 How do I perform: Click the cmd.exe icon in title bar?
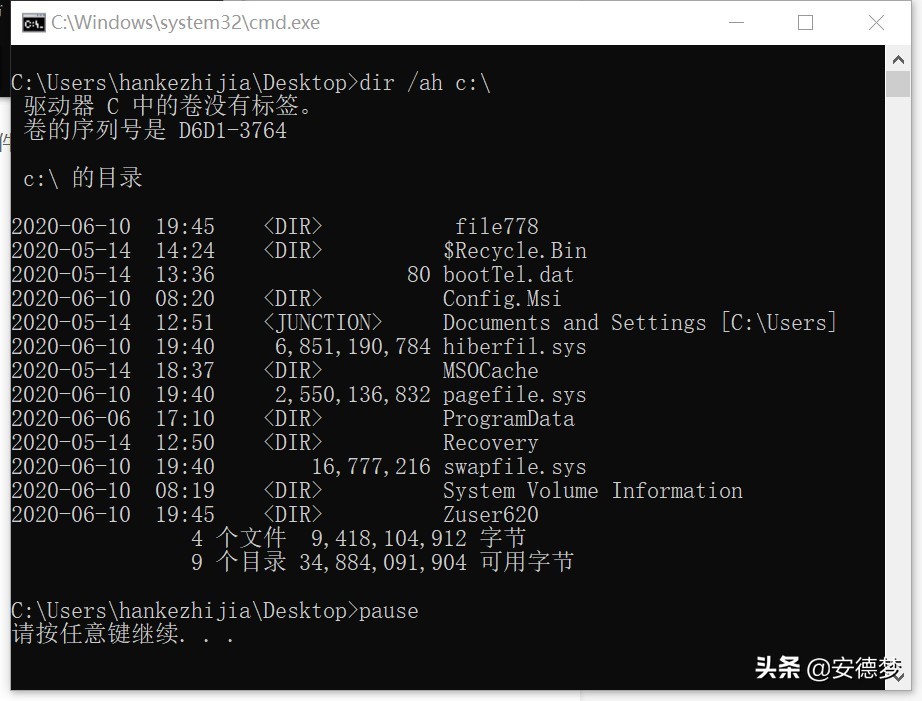(33, 22)
